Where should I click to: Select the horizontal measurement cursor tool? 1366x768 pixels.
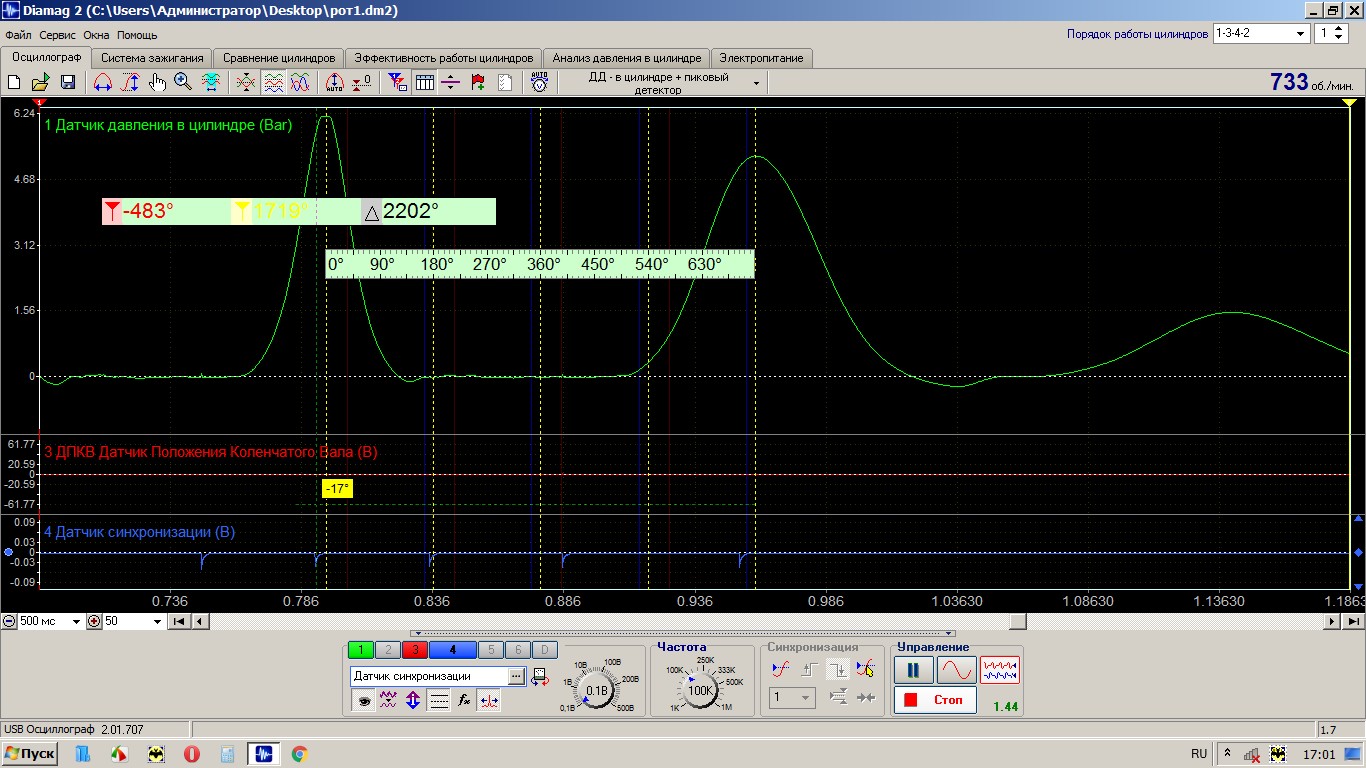tap(102, 83)
